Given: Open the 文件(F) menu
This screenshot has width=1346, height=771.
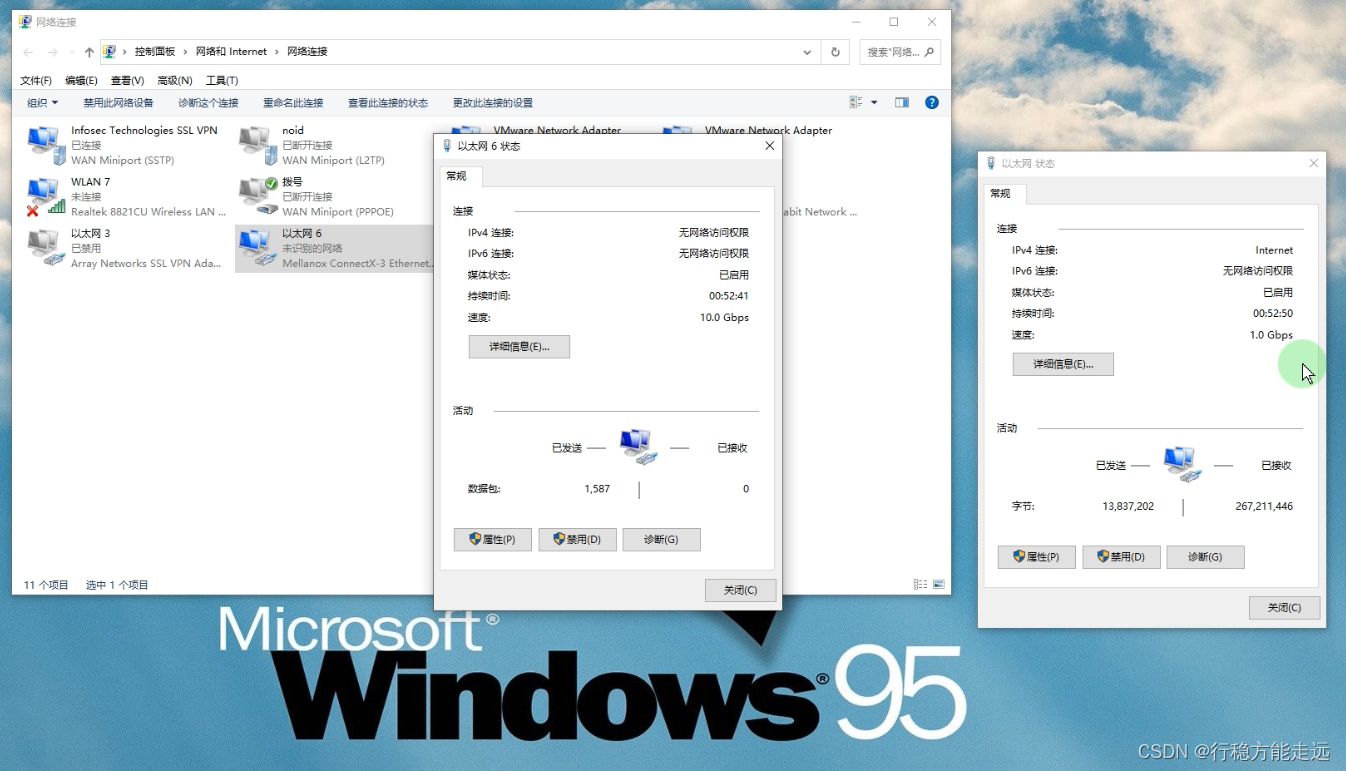Looking at the screenshot, I should coord(36,80).
